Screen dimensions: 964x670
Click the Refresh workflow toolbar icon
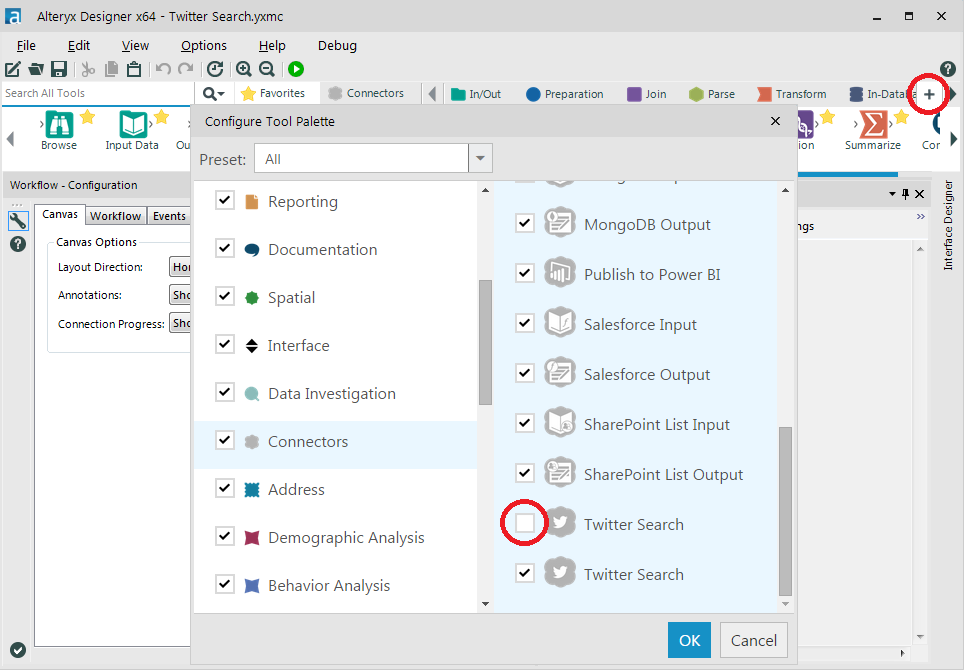pos(215,69)
